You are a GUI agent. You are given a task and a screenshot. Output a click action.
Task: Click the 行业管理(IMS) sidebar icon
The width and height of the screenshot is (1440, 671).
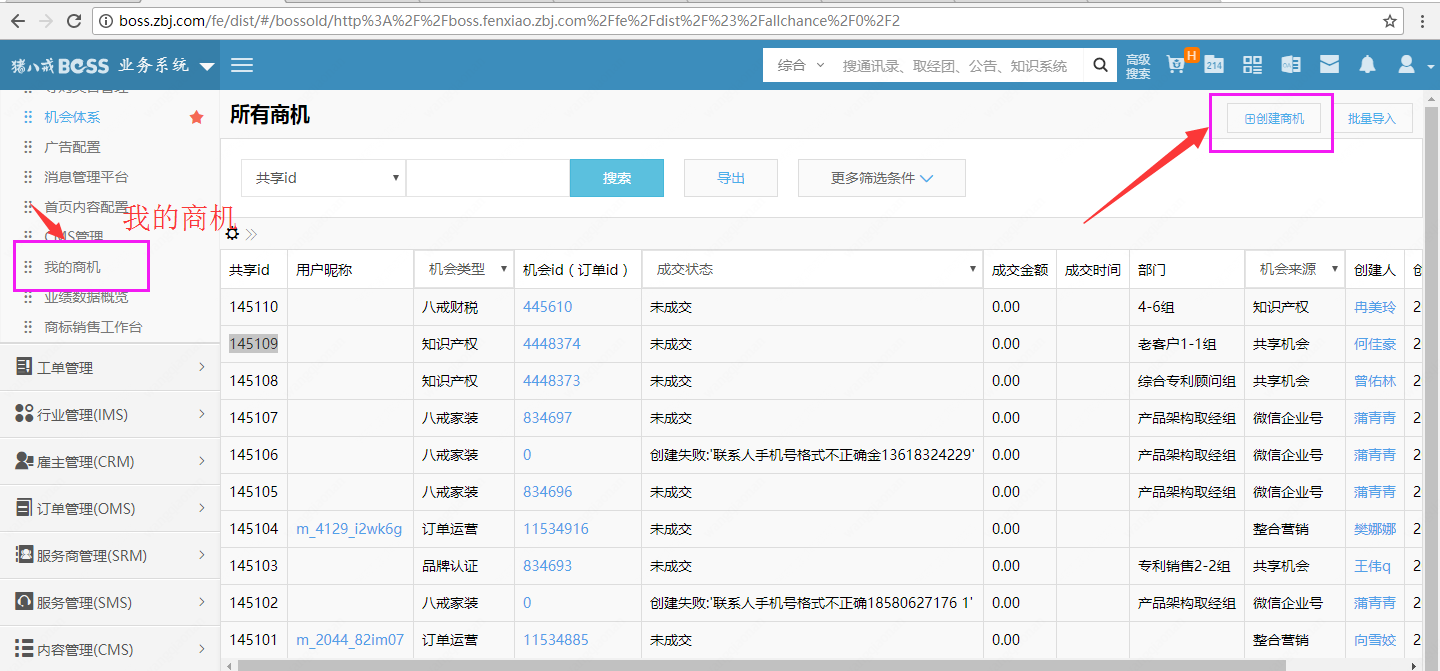pyautogui.click(x=24, y=414)
